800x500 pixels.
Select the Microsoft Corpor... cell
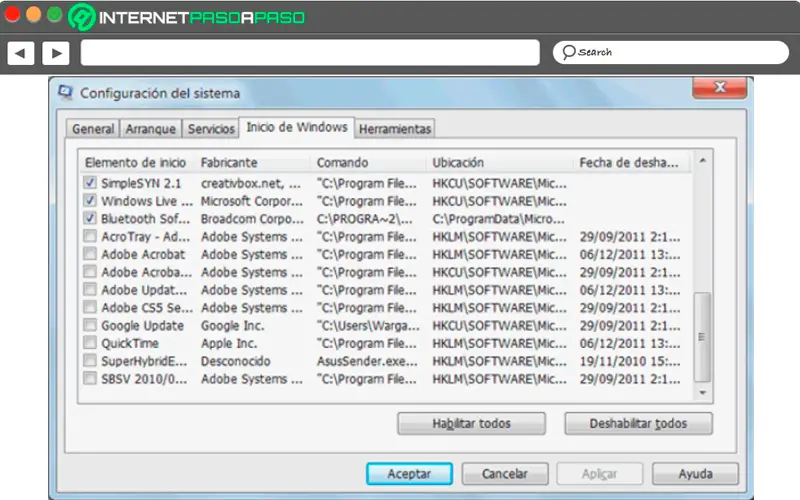coord(252,201)
